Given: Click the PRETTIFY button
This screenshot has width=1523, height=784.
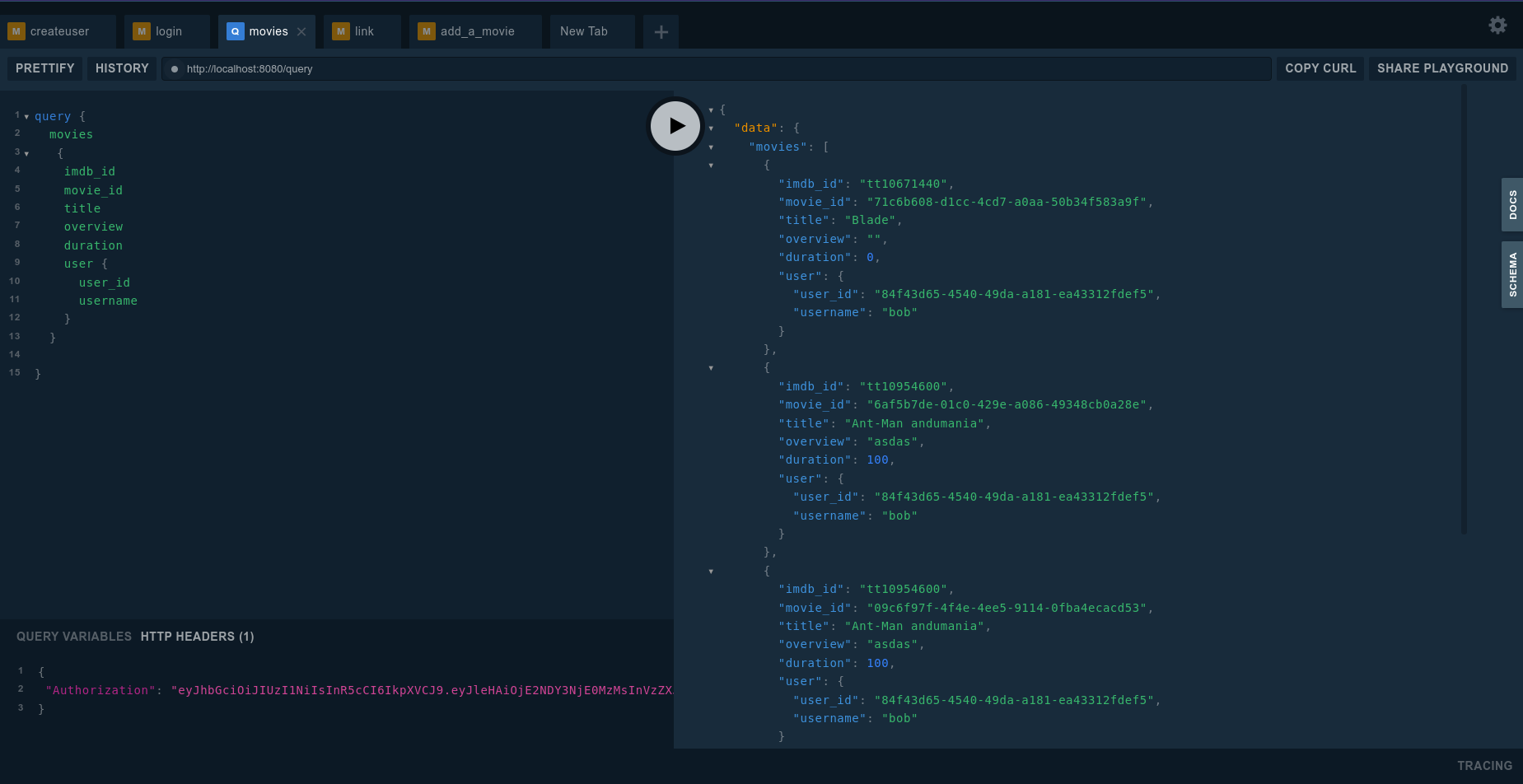Looking at the screenshot, I should [45, 68].
